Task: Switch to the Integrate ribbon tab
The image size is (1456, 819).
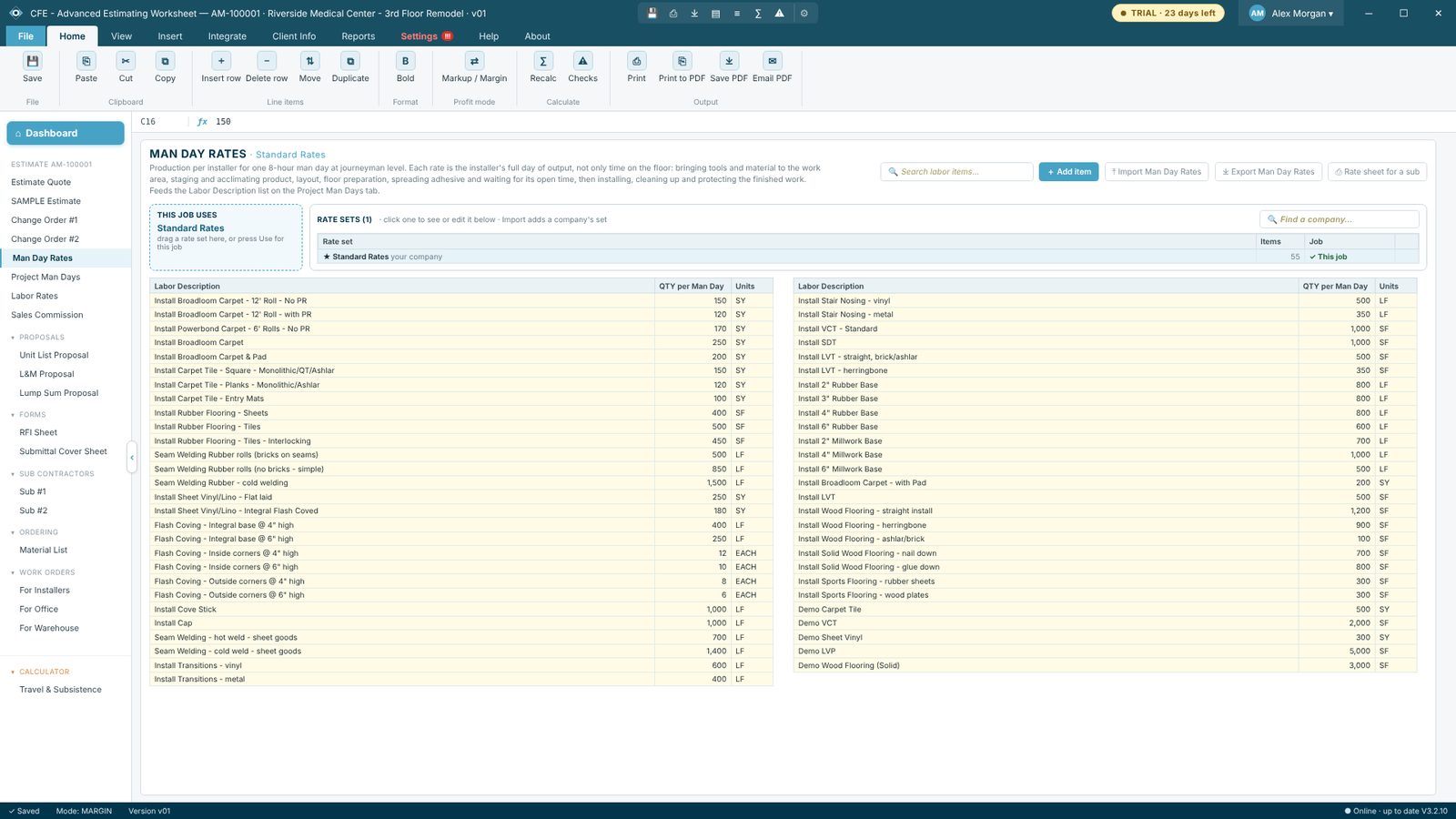Action: point(227,36)
